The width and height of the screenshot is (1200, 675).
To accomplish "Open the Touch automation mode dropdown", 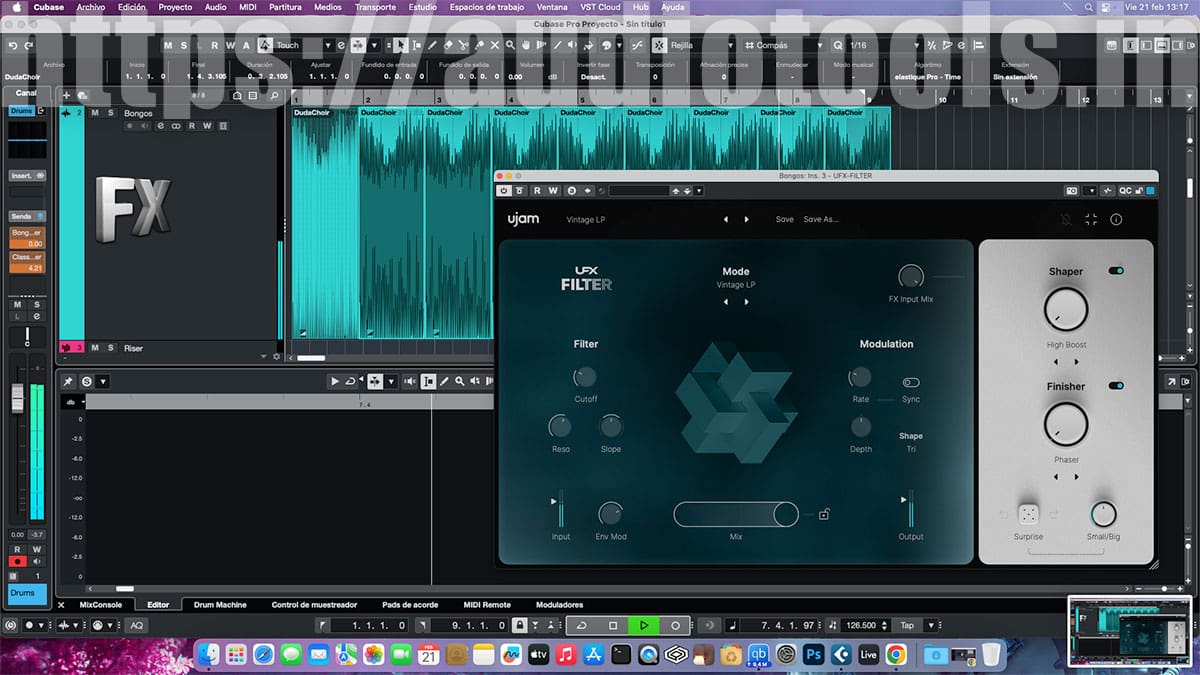I will pyautogui.click(x=327, y=45).
